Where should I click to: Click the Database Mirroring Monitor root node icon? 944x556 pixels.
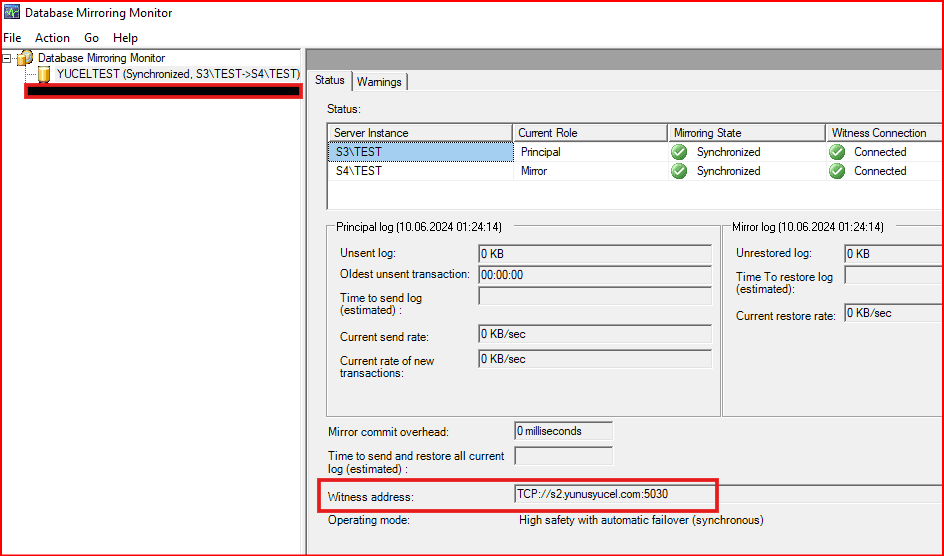click(25, 58)
